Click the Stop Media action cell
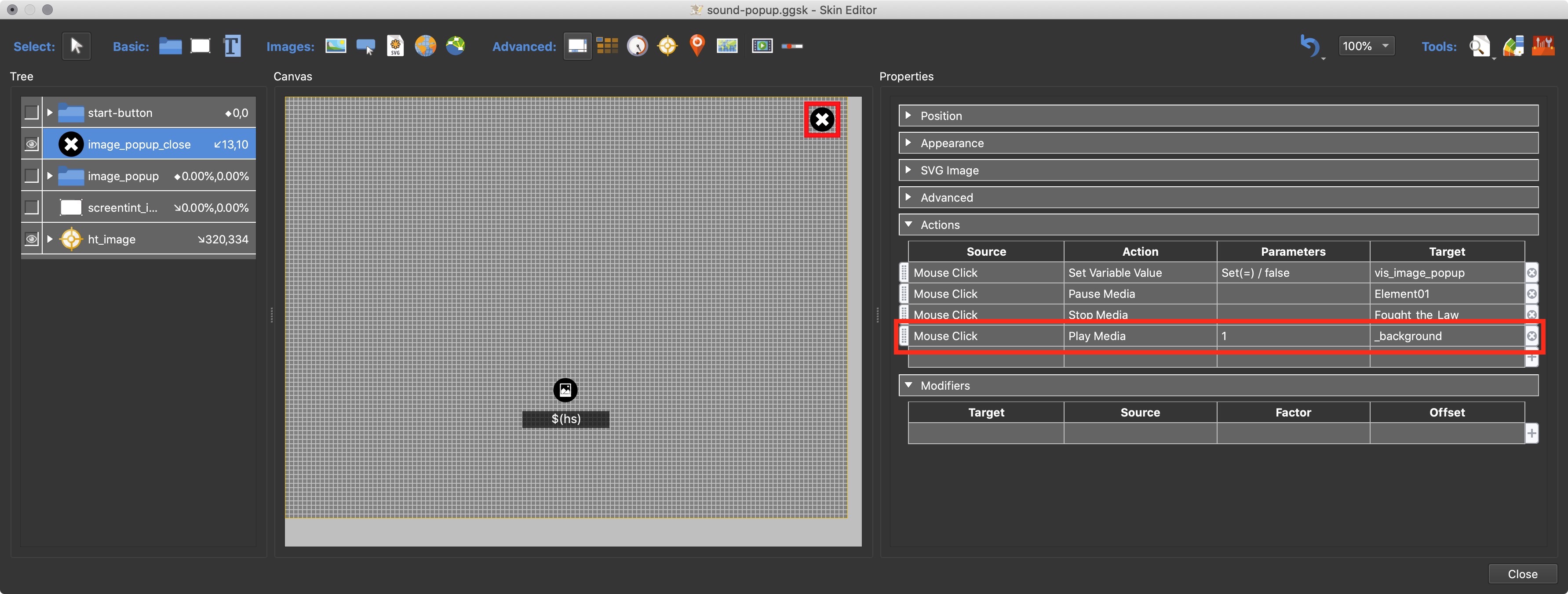Viewport: 1568px width, 594px height. pyautogui.click(x=1140, y=315)
